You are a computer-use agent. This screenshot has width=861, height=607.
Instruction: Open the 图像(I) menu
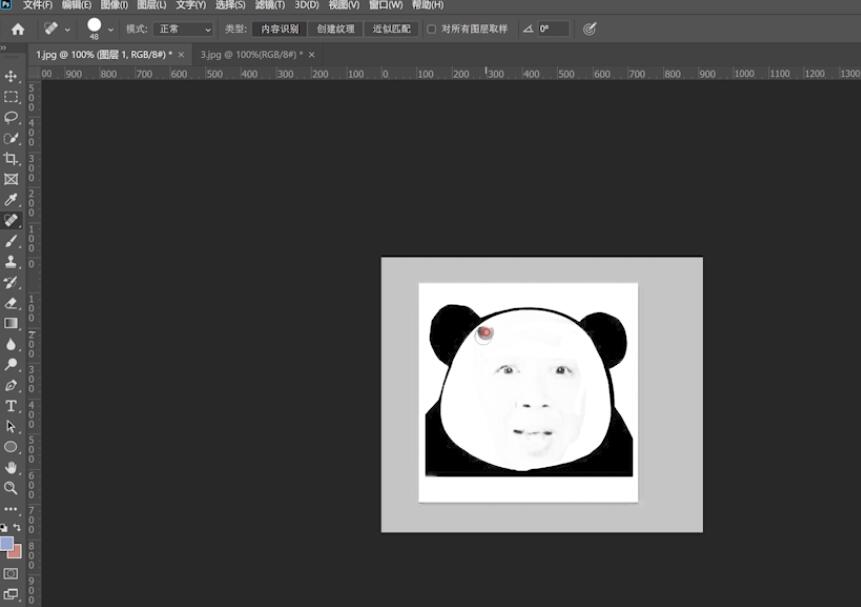click(114, 5)
